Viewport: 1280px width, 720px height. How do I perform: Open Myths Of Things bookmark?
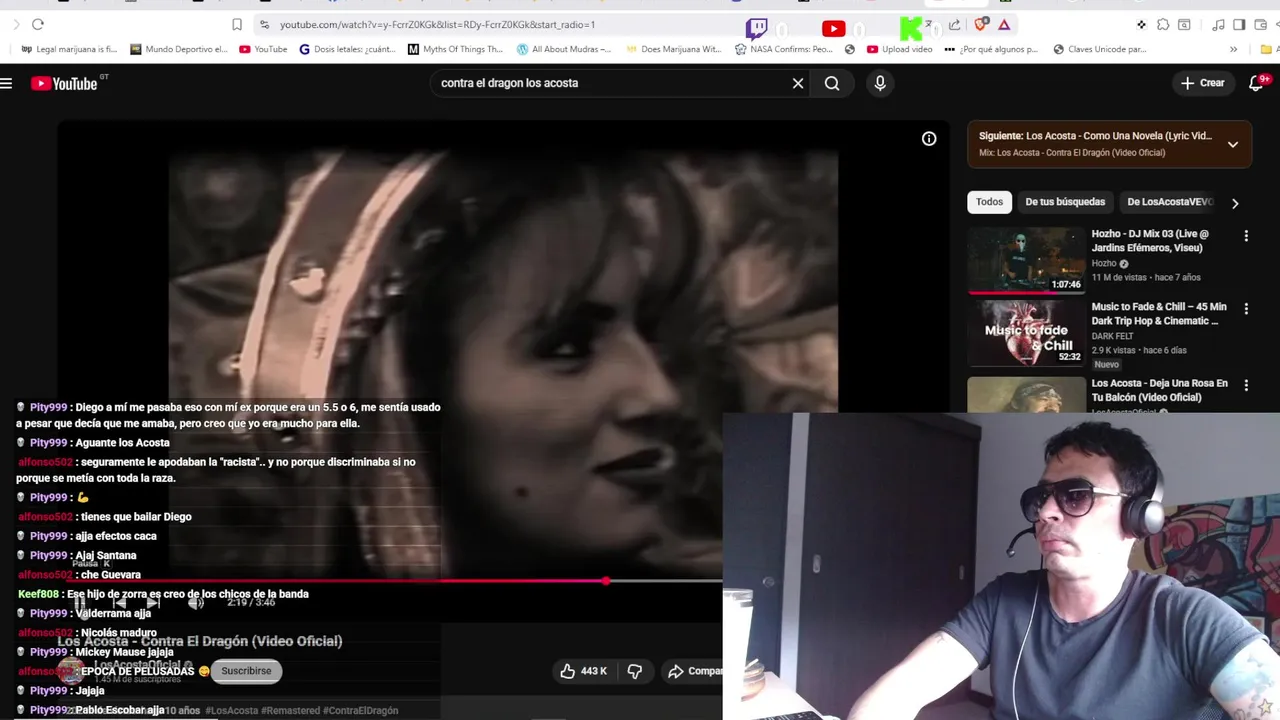pyautogui.click(x=456, y=49)
